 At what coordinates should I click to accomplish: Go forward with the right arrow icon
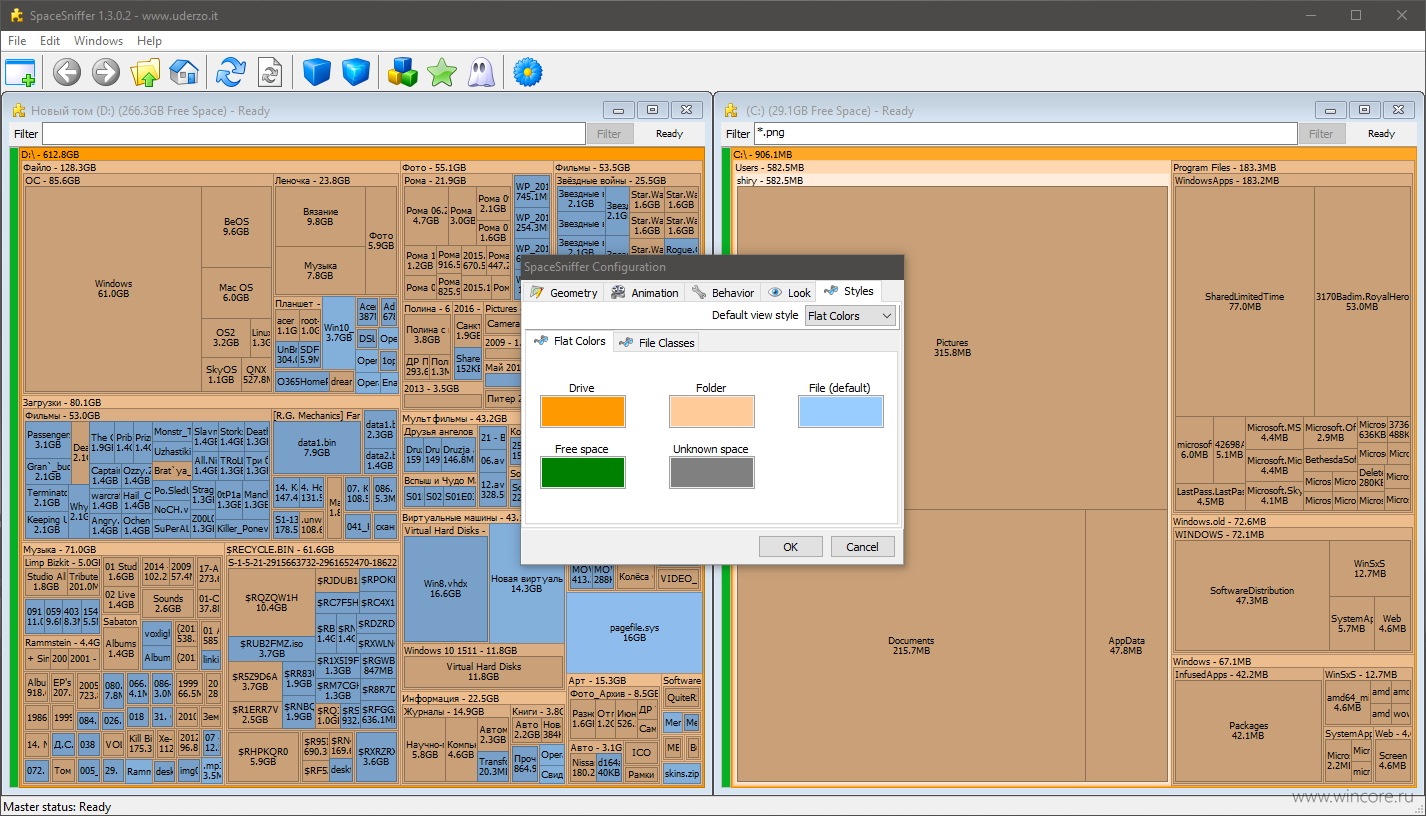(106, 72)
